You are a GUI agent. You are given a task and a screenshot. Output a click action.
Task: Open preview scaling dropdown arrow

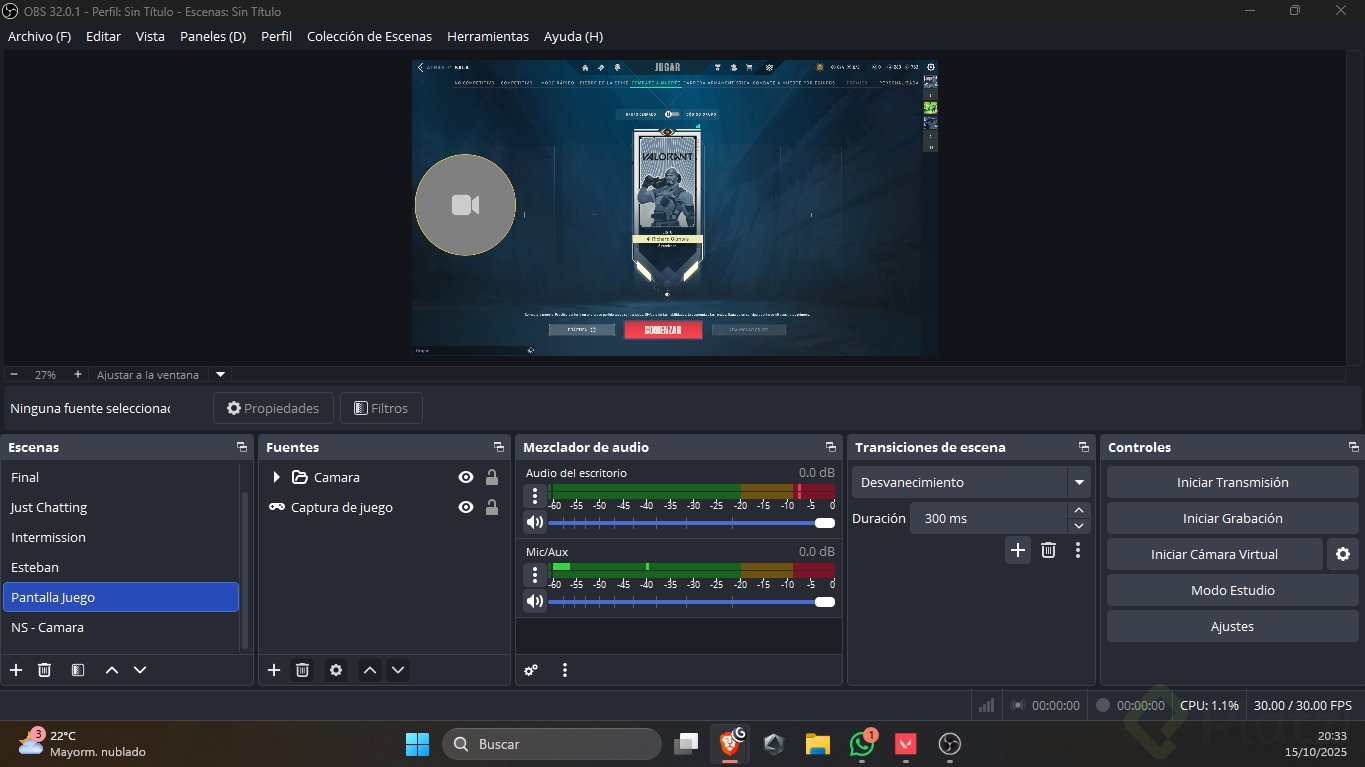click(221, 375)
